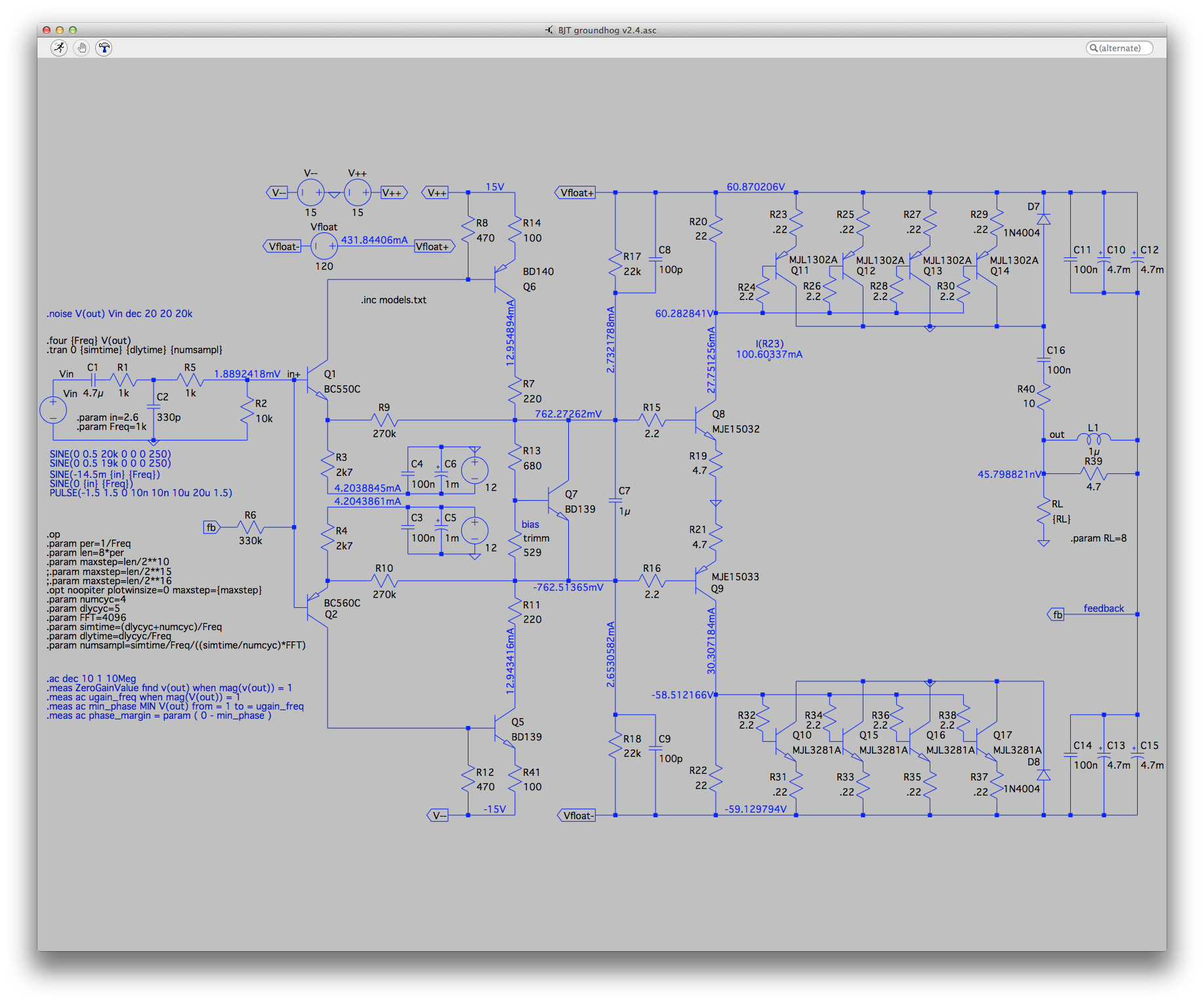Select the SINE(0 0.5 20k 0 0 0 250) text
This screenshot has width=1204, height=1003.
tap(110, 454)
